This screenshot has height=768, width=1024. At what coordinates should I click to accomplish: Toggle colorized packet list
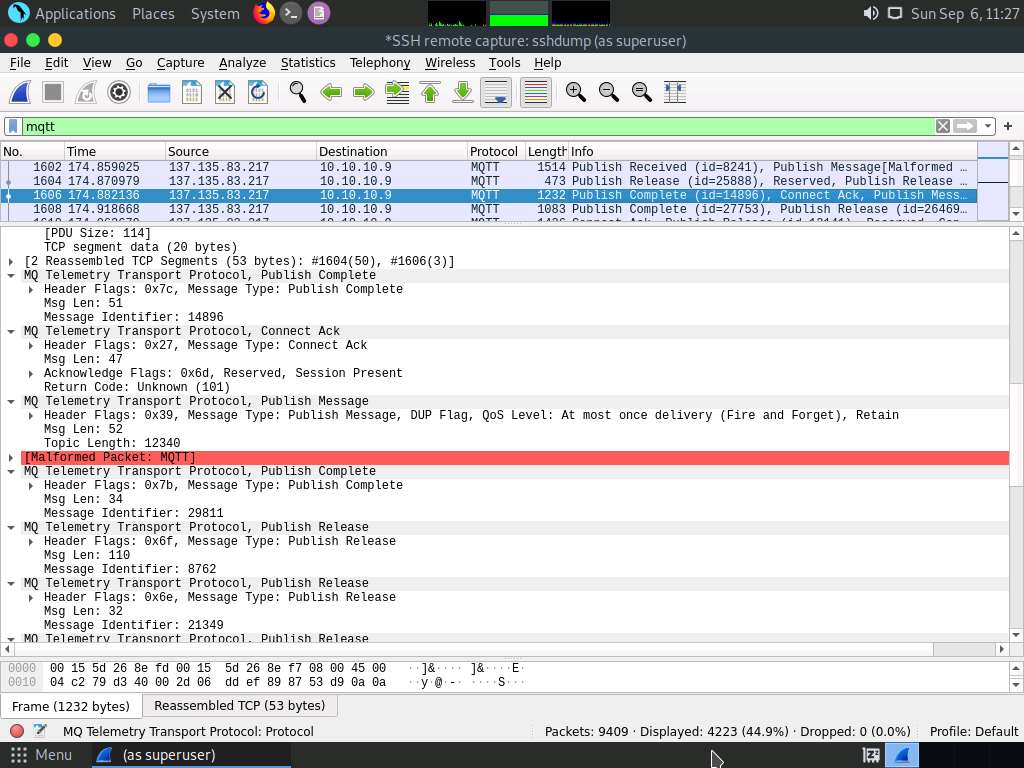[534, 92]
